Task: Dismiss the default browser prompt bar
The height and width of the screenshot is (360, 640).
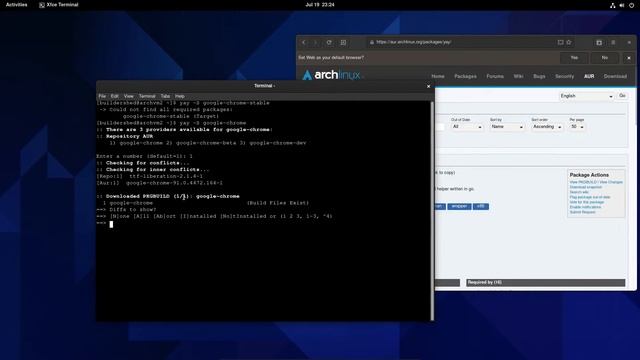Action: pos(629,58)
